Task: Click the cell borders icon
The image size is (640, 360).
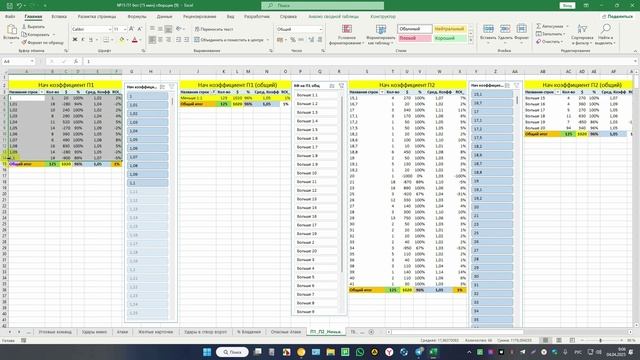Action: pos(106,40)
